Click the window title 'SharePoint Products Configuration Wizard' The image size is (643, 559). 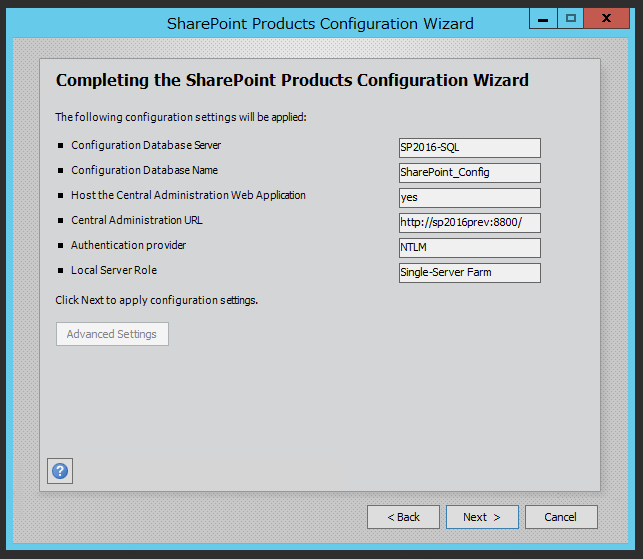tap(320, 23)
